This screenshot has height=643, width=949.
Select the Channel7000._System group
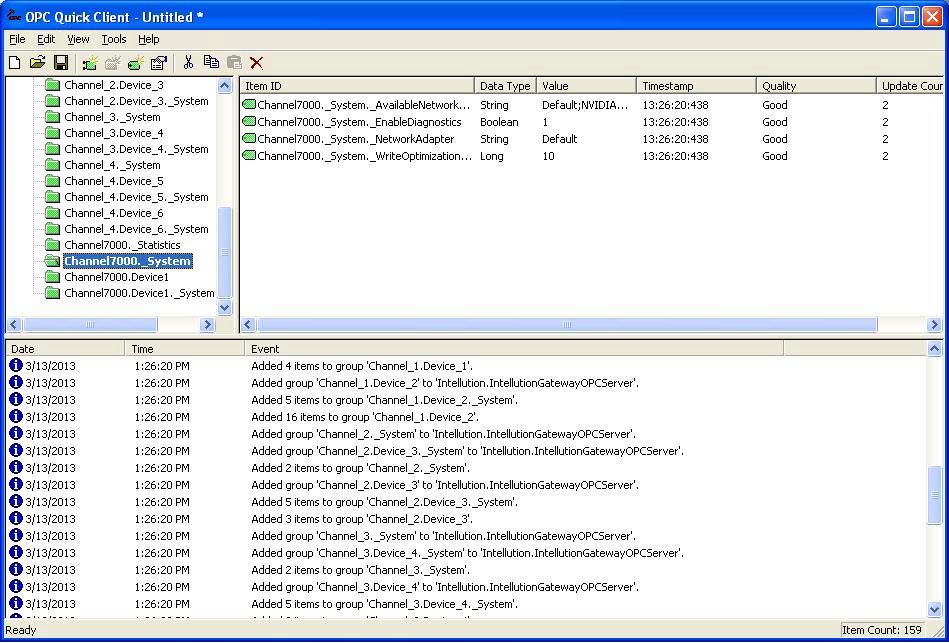coord(126,260)
